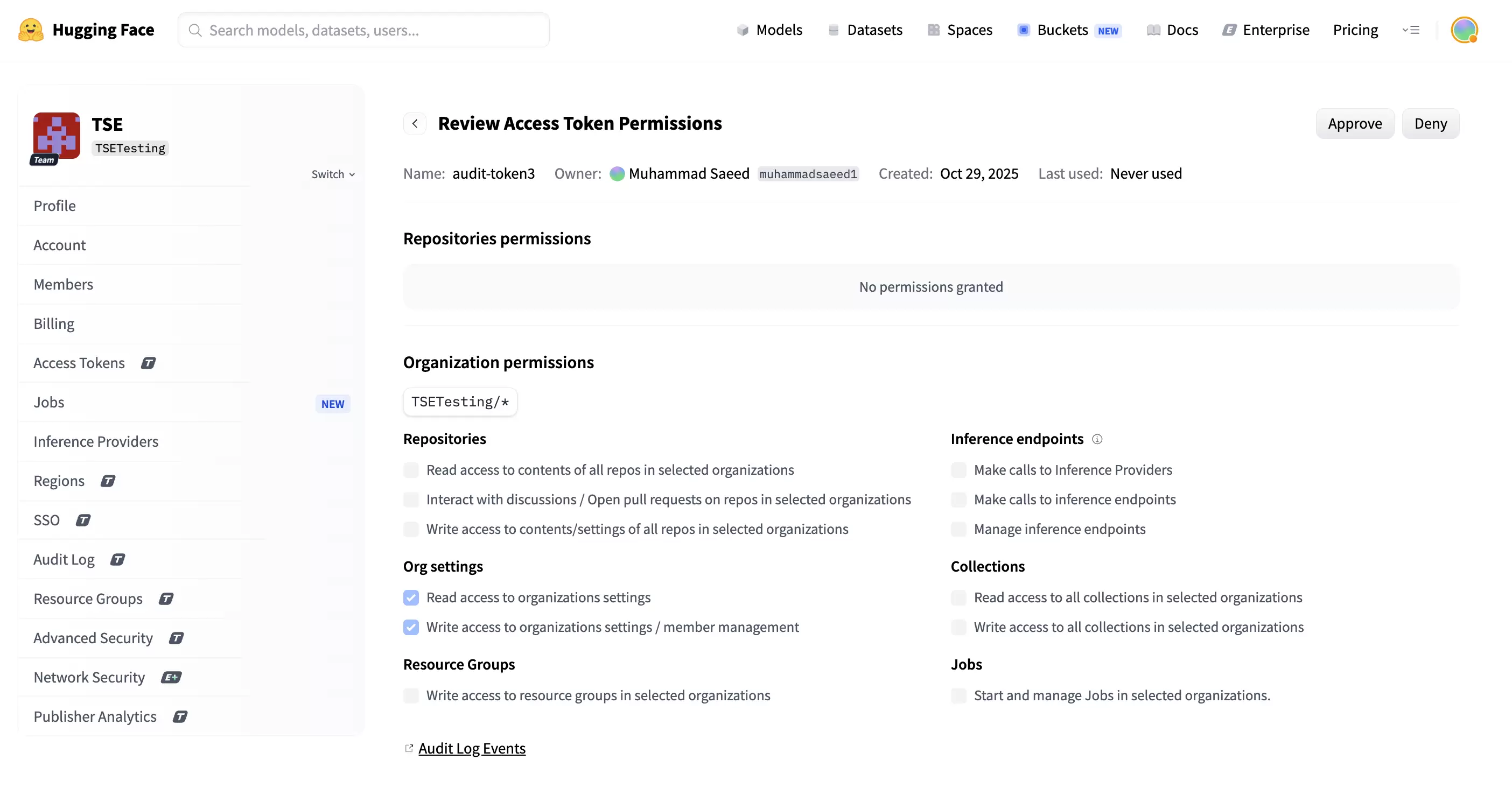Click the external link icon beside Audit Log Events
Viewport: 1512px width, 788px height.
(x=409, y=748)
